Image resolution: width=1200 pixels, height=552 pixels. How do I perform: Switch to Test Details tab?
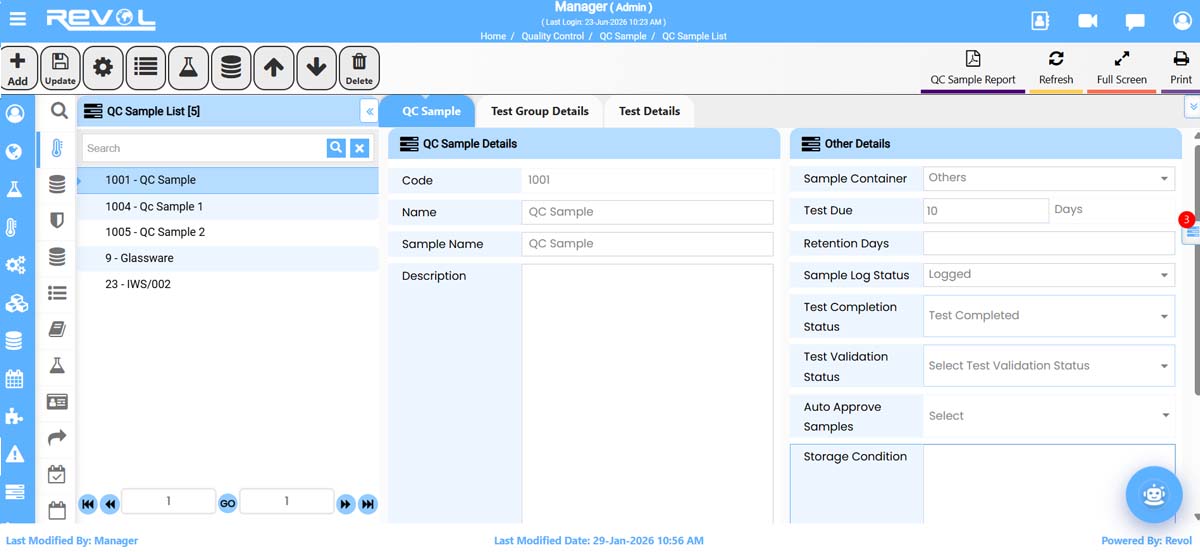pos(649,111)
